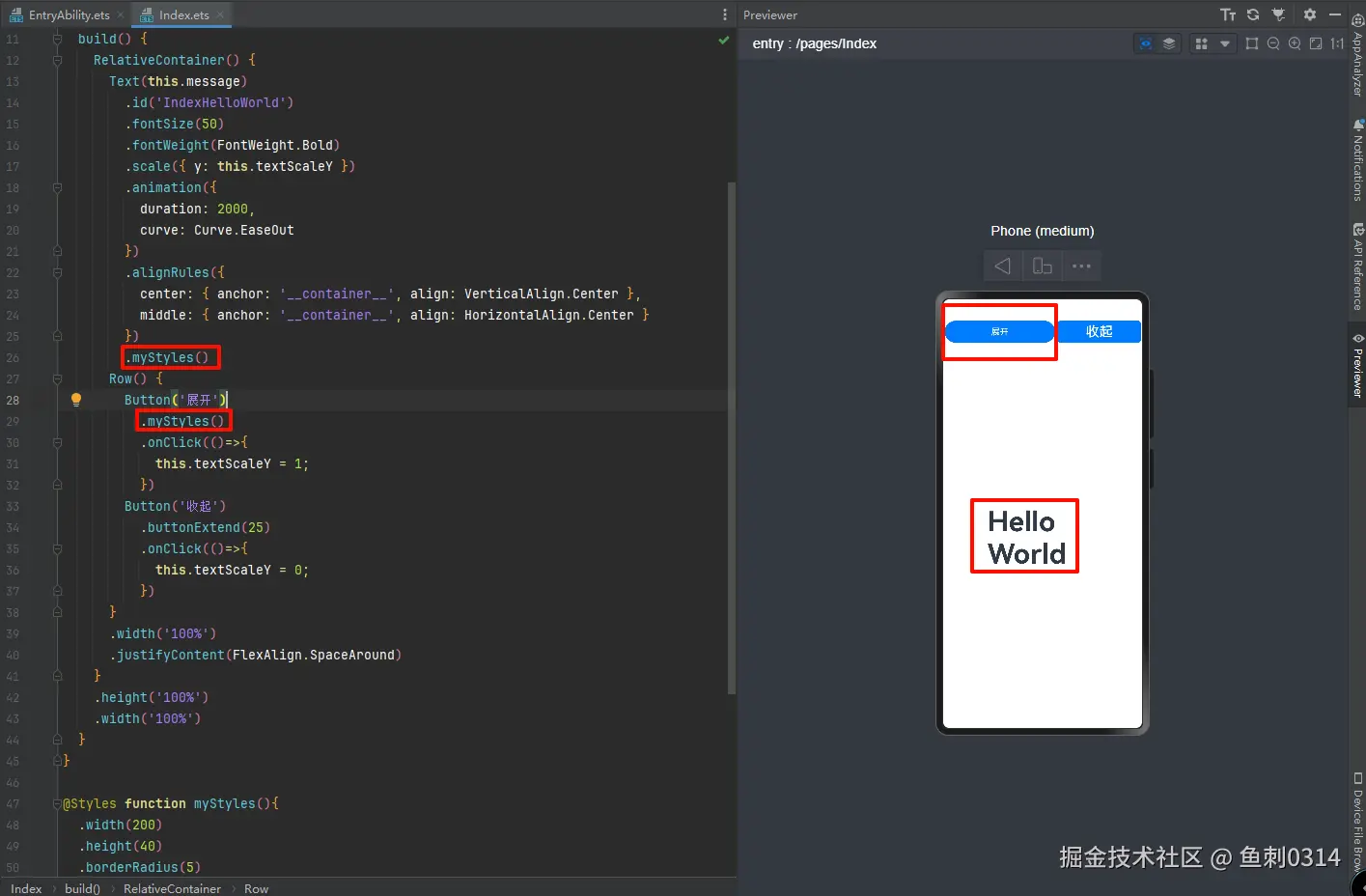
Task: Fold the .alignRules block on line 22
Action: (x=57, y=272)
